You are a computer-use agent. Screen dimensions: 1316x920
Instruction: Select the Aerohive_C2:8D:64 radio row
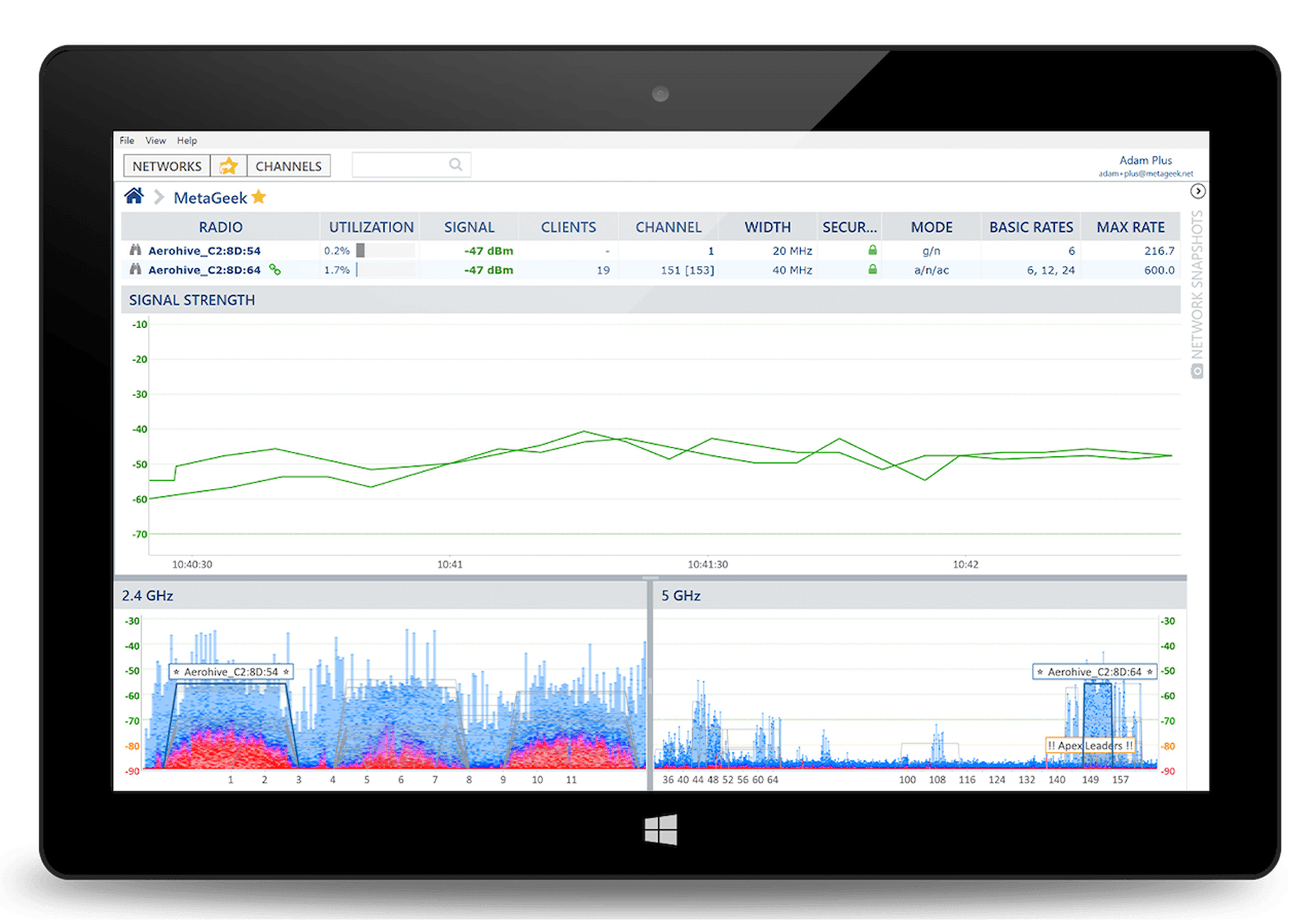[x=651, y=269]
